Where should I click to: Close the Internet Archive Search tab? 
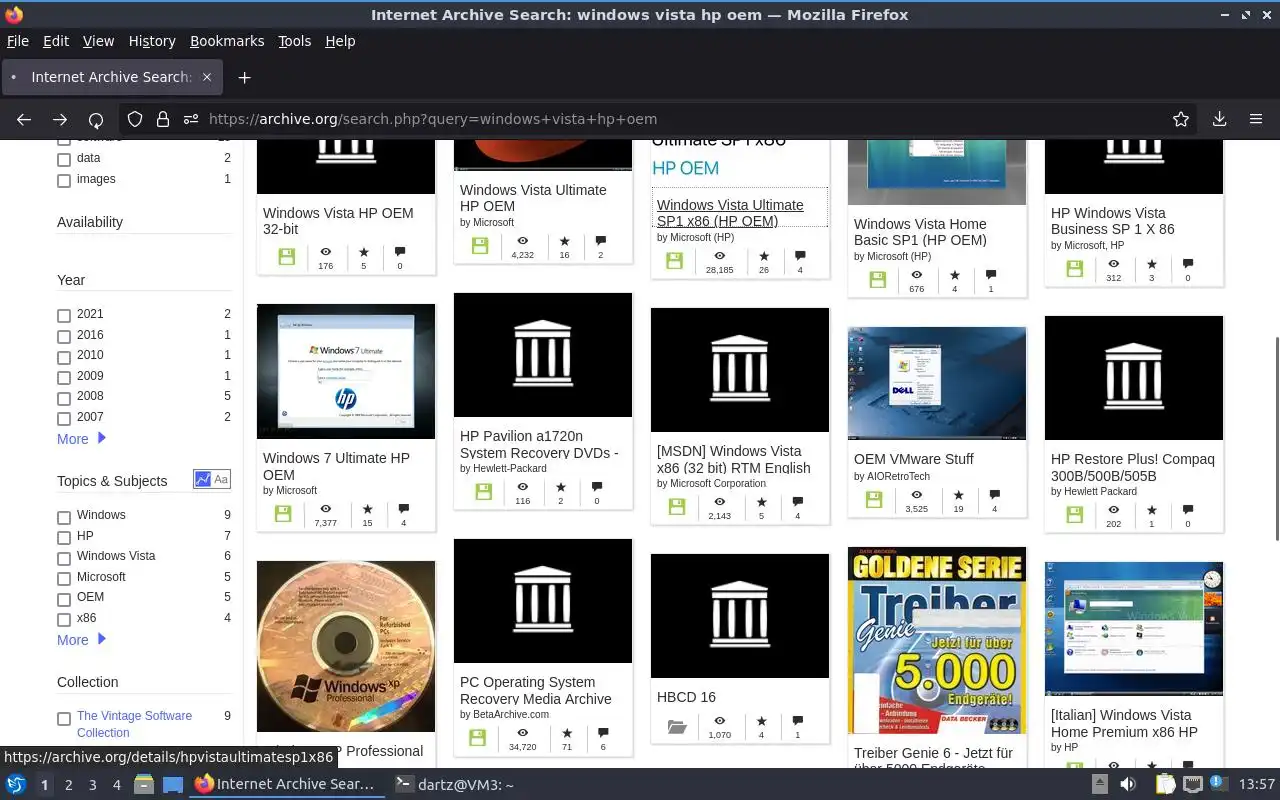(x=207, y=77)
